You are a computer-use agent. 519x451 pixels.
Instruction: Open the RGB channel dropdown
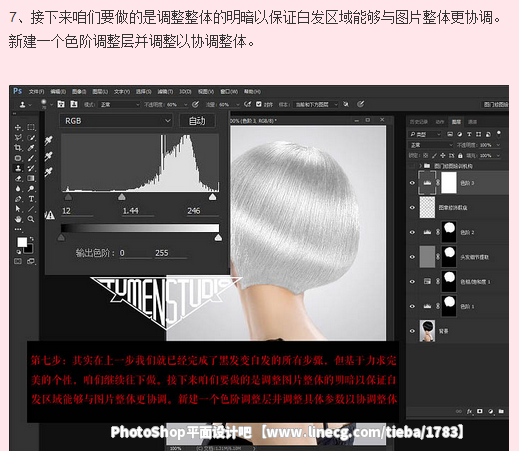116,121
